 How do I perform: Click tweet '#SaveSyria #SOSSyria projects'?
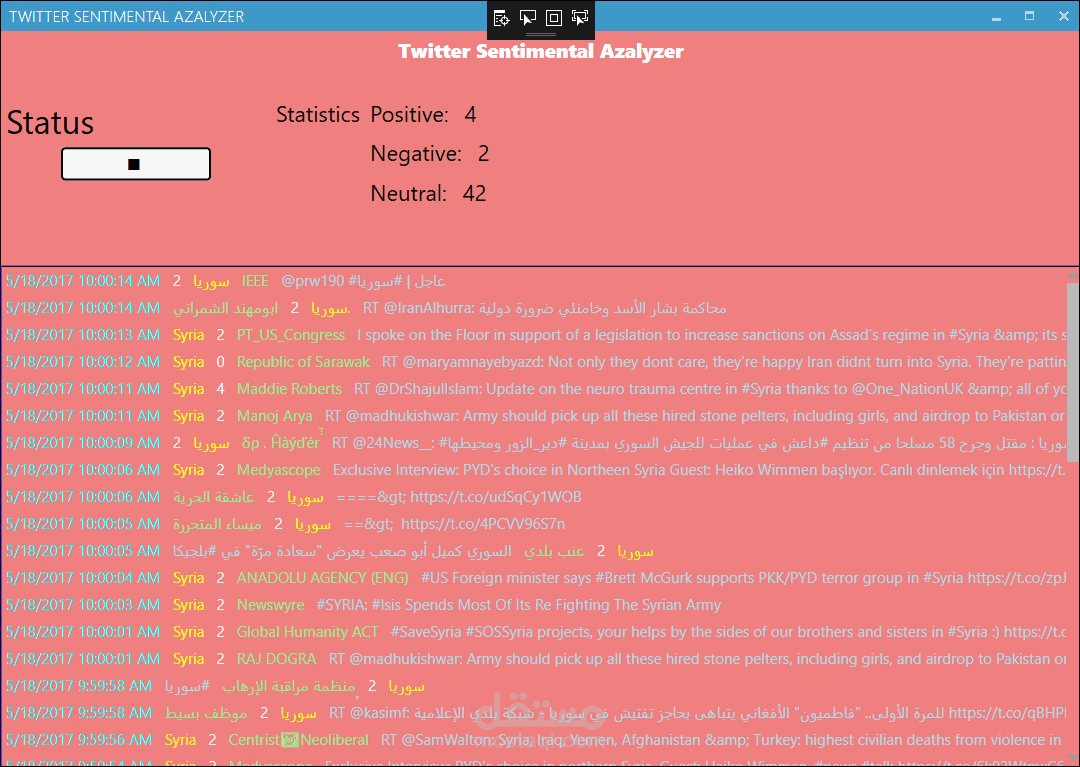[x=728, y=631]
